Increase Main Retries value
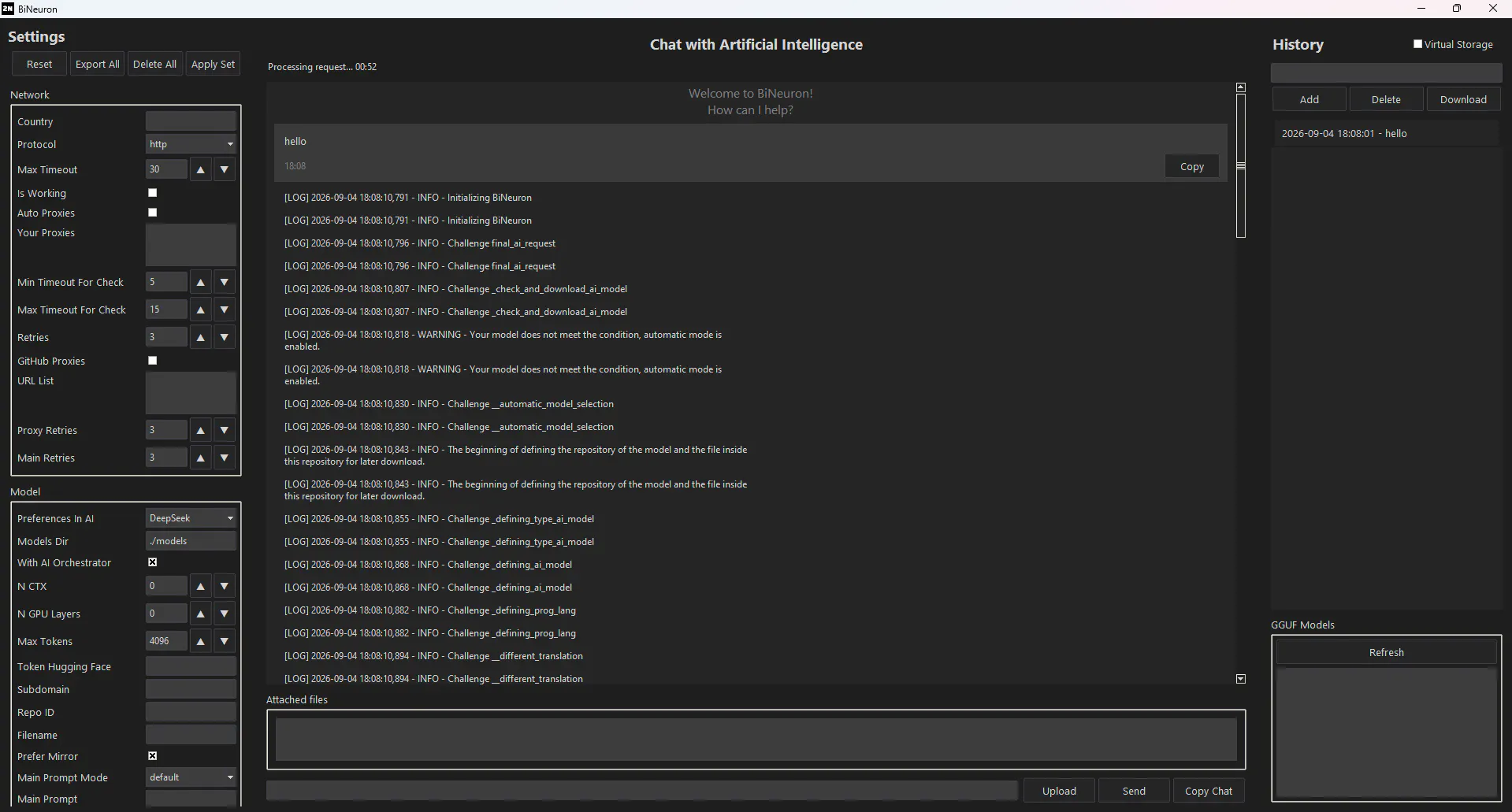Viewport: 1512px width, 812px height. click(x=201, y=458)
